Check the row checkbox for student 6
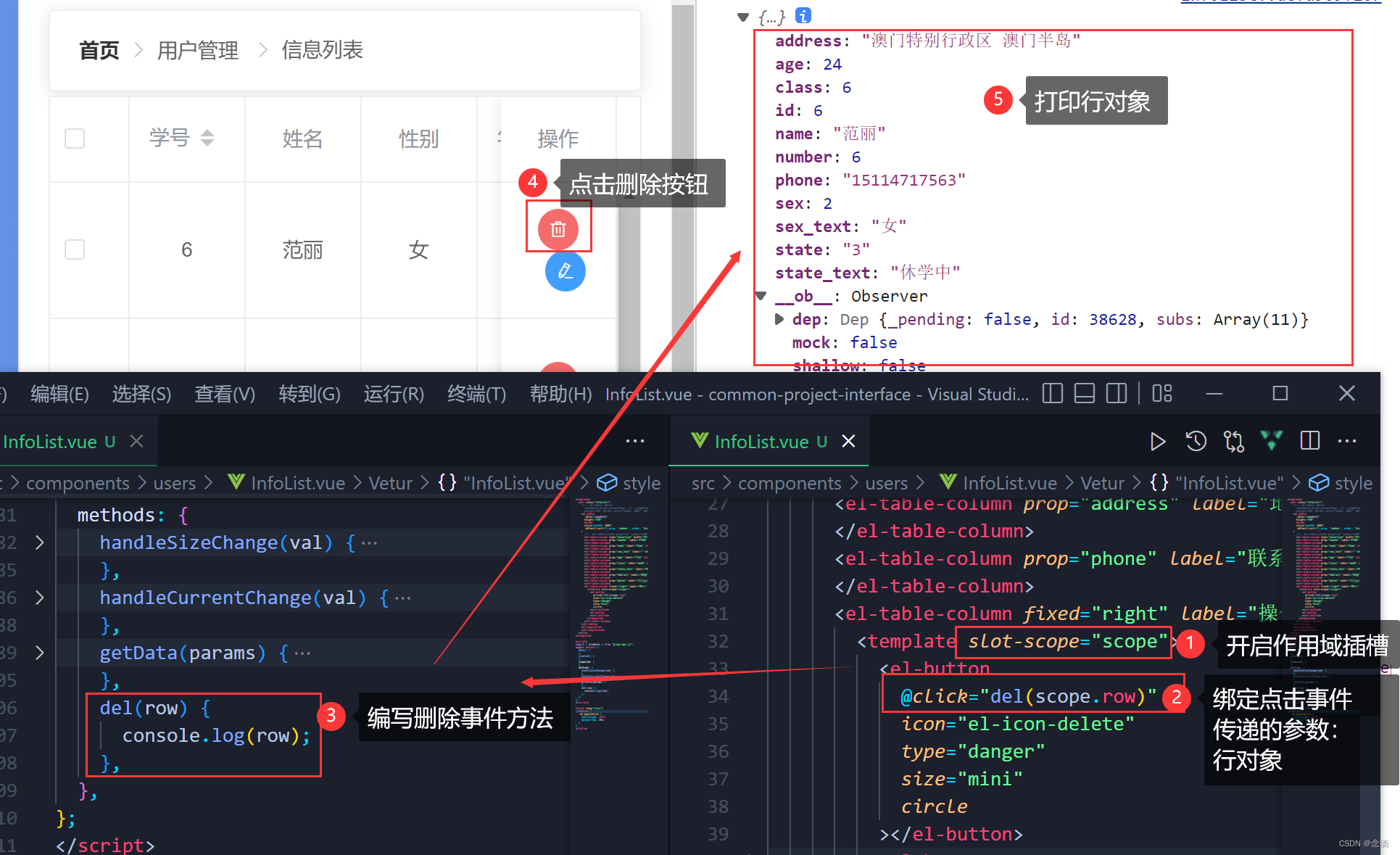The height and width of the screenshot is (855, 1400). coord(75,249)
